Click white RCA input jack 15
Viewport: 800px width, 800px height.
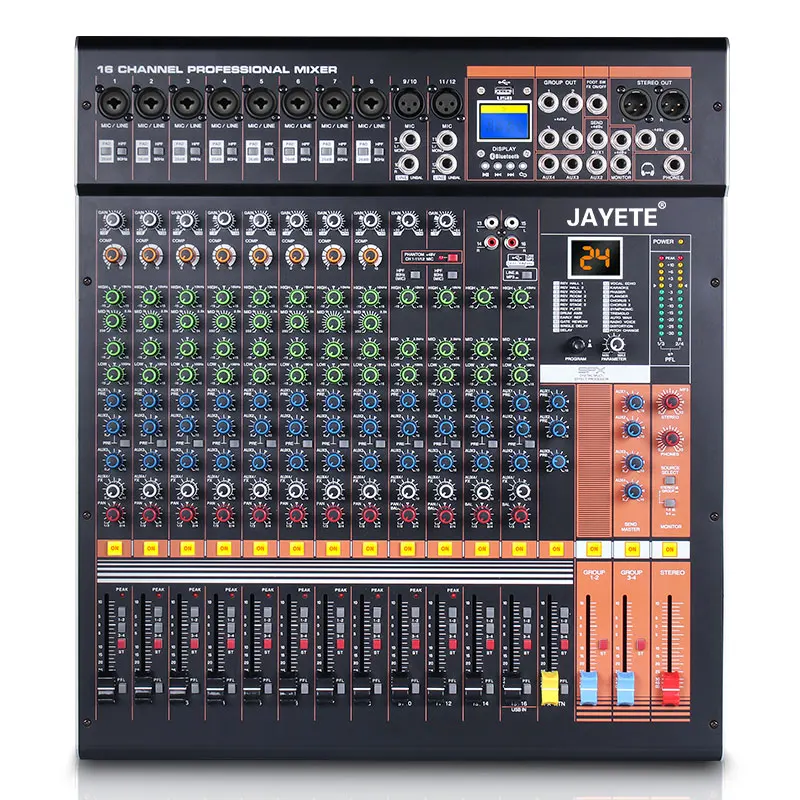coord(512,223)
